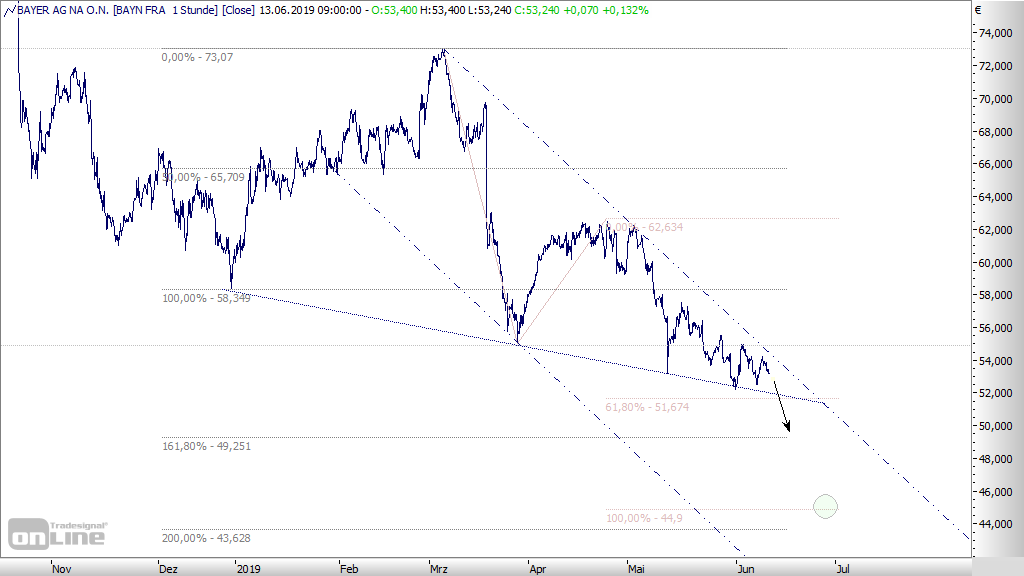Viewport: 1024px width, 576px height.
Task: Click the euro currency symbol on price axis
Action: [978, 10]
